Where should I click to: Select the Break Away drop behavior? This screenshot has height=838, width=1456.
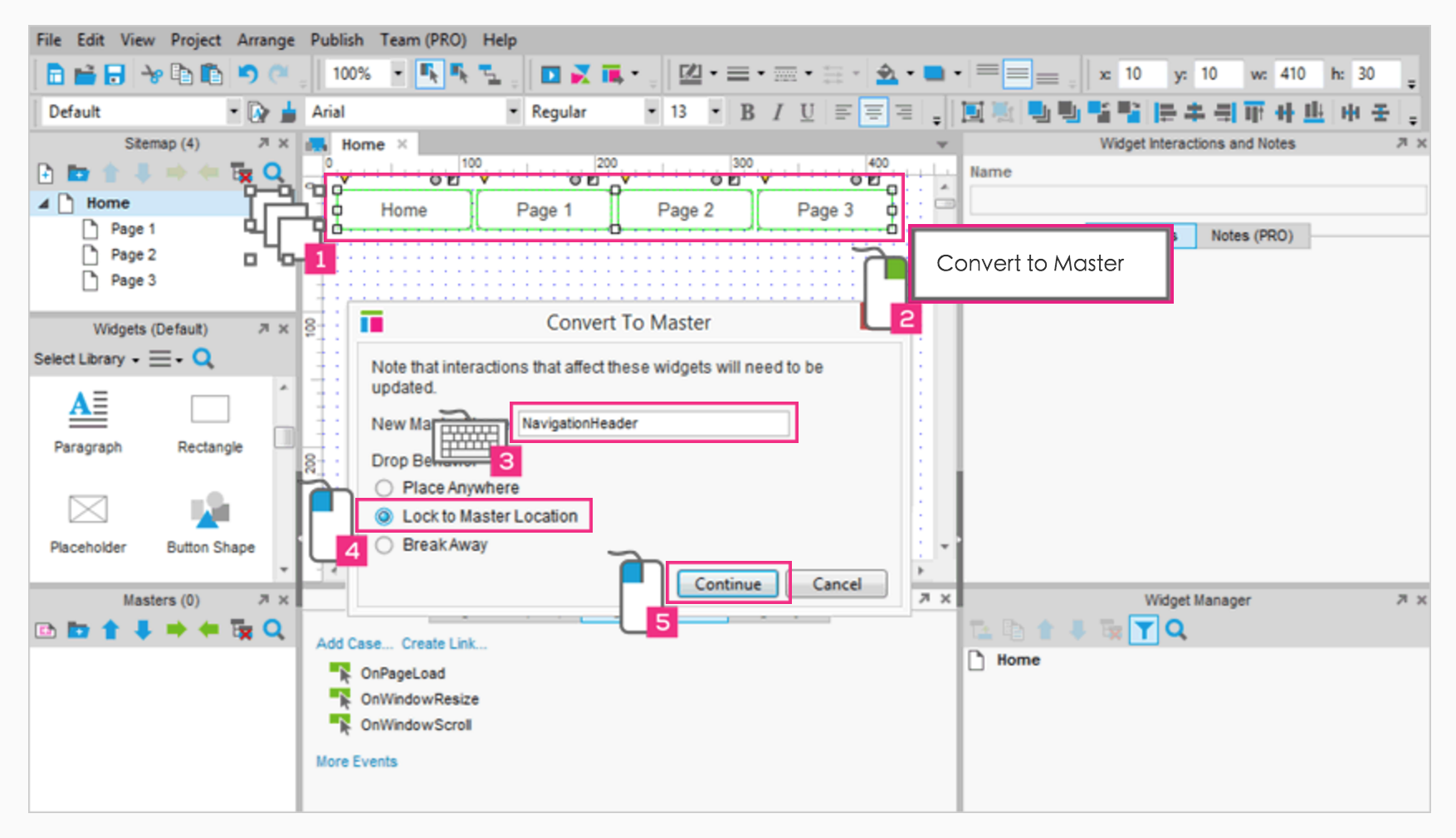(384, 545)
